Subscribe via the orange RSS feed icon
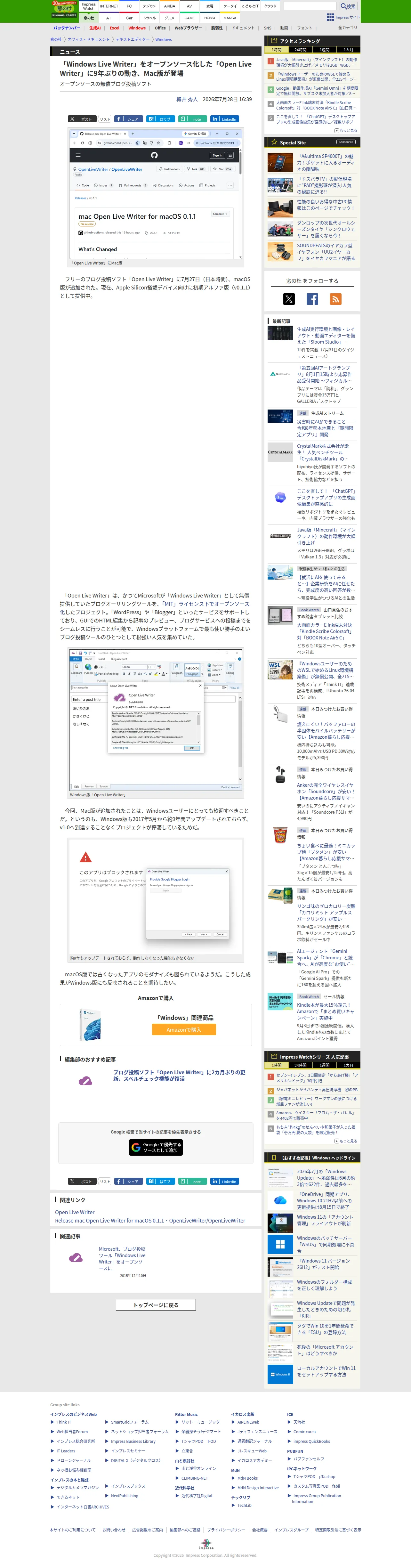 coord(335,299)
